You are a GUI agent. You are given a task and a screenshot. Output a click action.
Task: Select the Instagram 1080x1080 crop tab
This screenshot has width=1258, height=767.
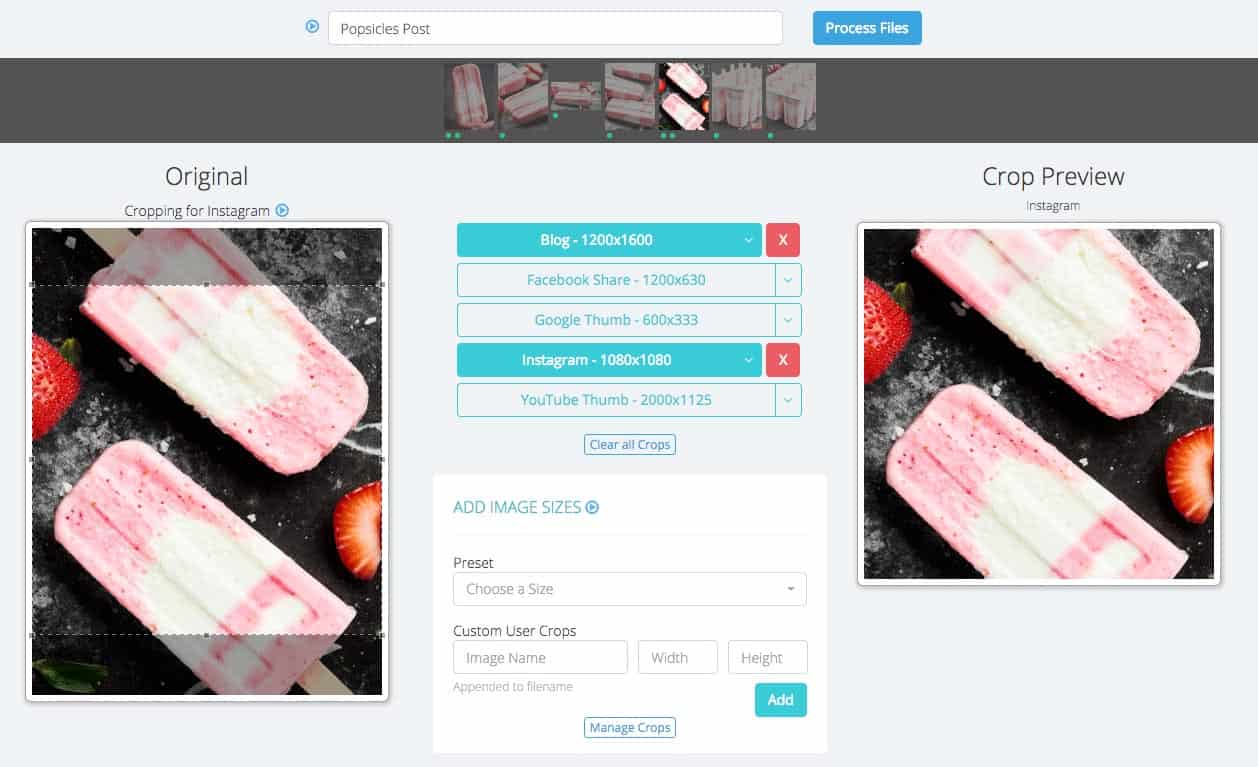(x=609, y=360)
